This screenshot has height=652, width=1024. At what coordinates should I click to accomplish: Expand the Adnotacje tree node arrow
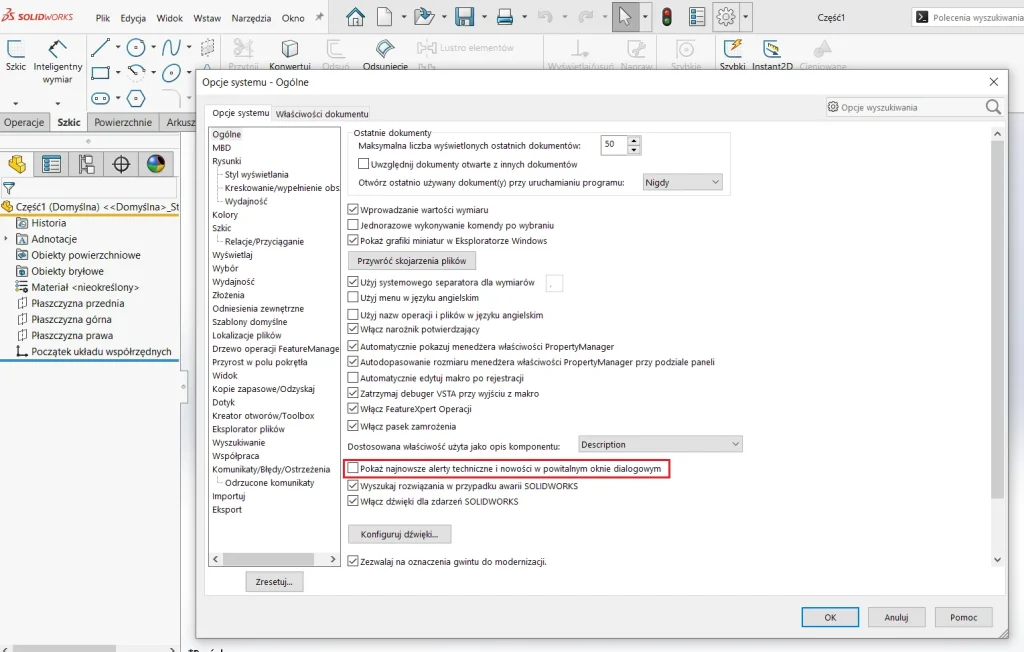pos(7,239)
